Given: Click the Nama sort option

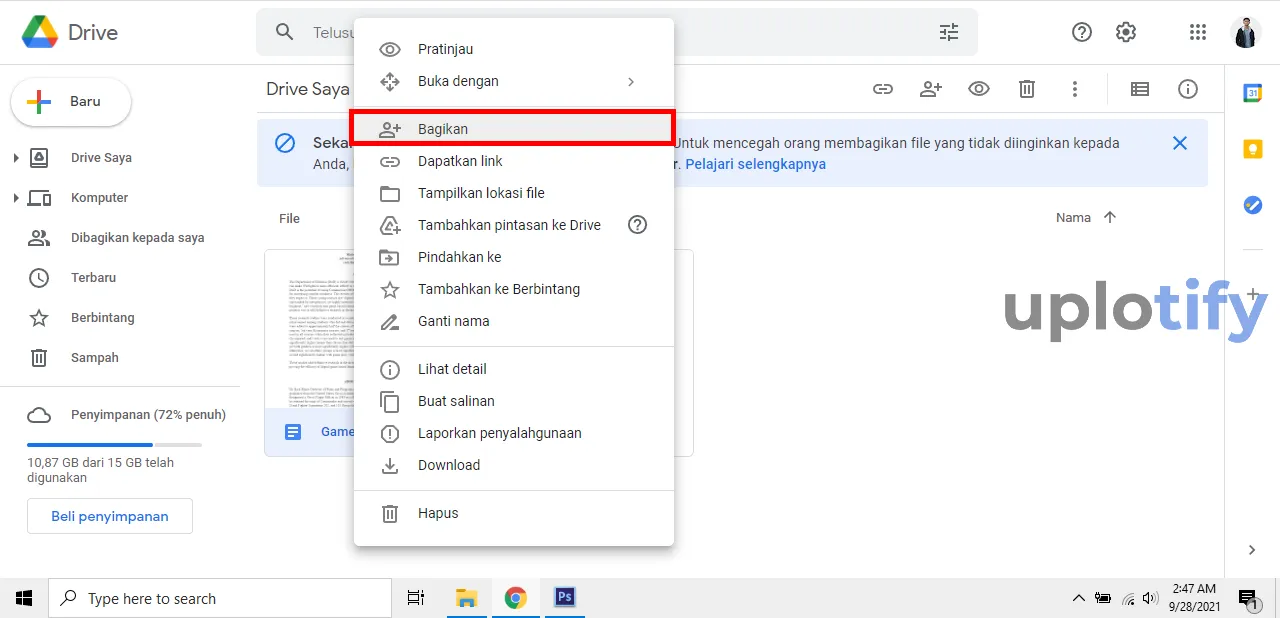Looking at the screenshot, I should click(x=1073, y=217).
